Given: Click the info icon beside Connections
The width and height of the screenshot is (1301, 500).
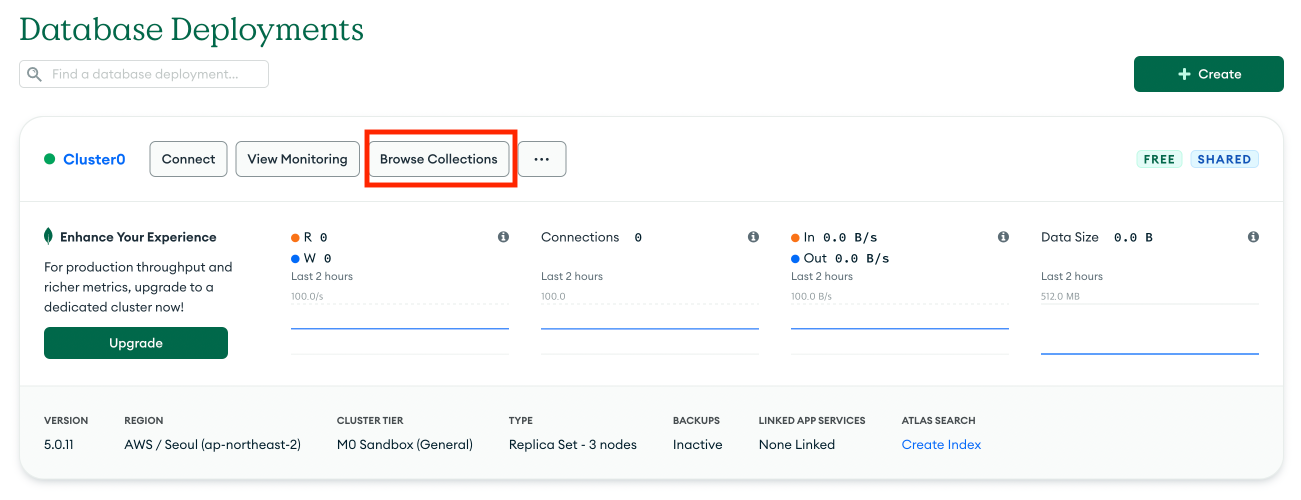Looking at the screenshot, I should [753, 237].
